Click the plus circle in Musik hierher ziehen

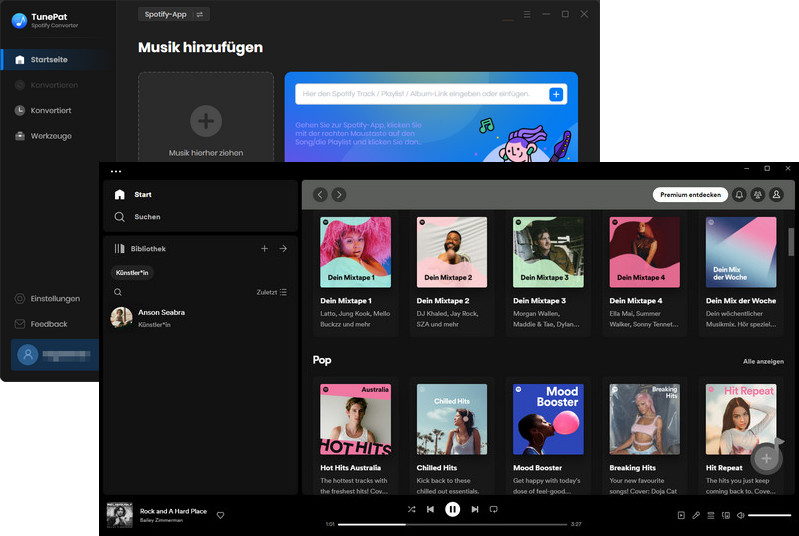tap(206, 121)
